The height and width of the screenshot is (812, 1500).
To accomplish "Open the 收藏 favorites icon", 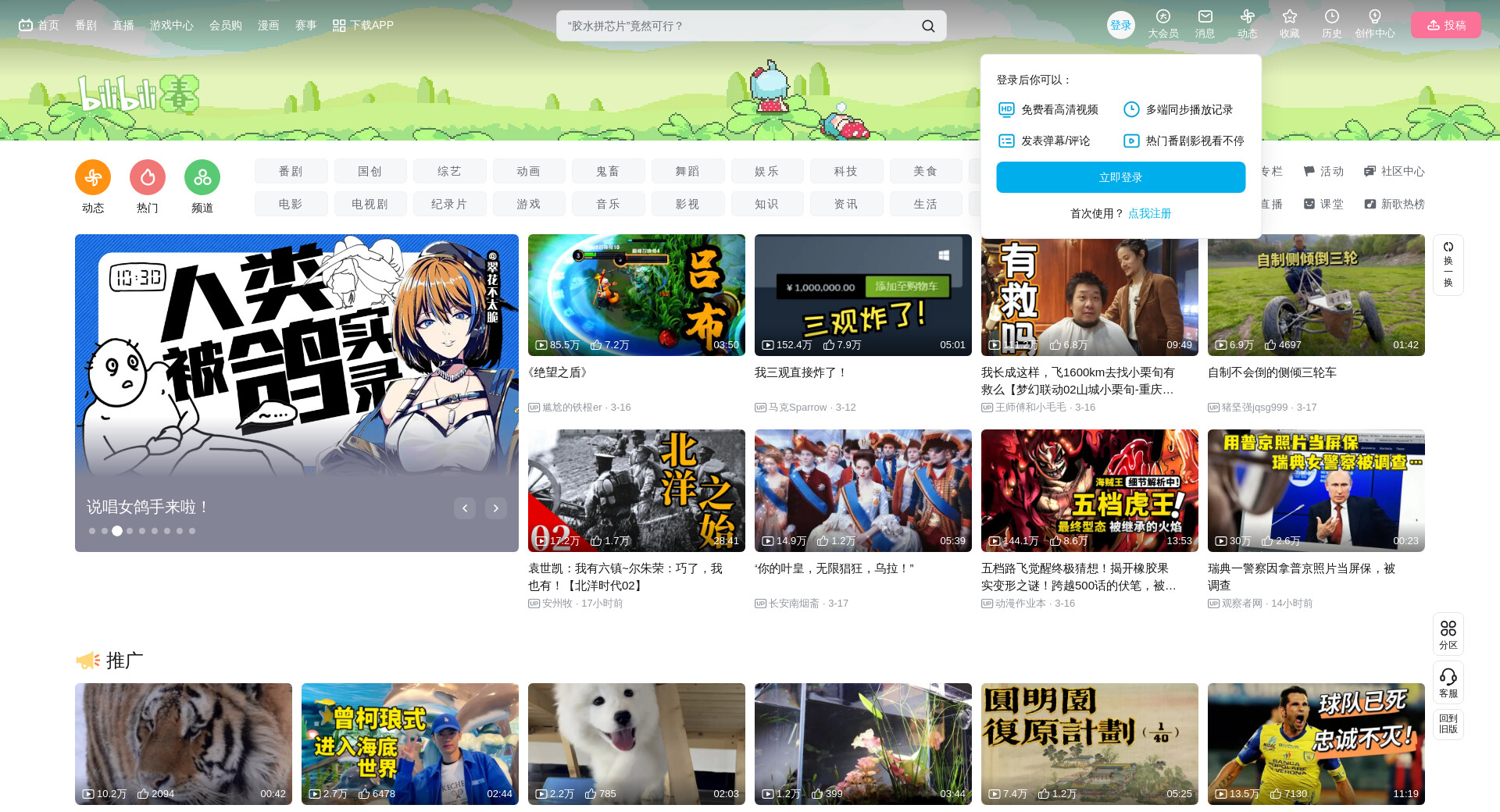I will 1290,24.
